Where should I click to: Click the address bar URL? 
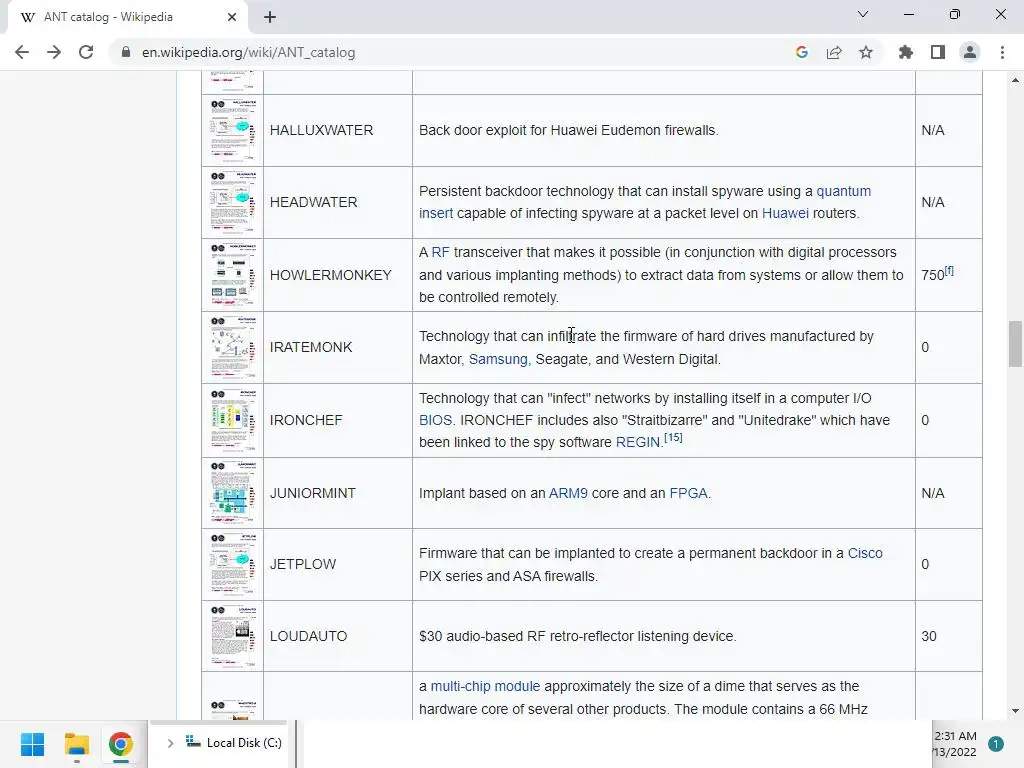point(249,52)
